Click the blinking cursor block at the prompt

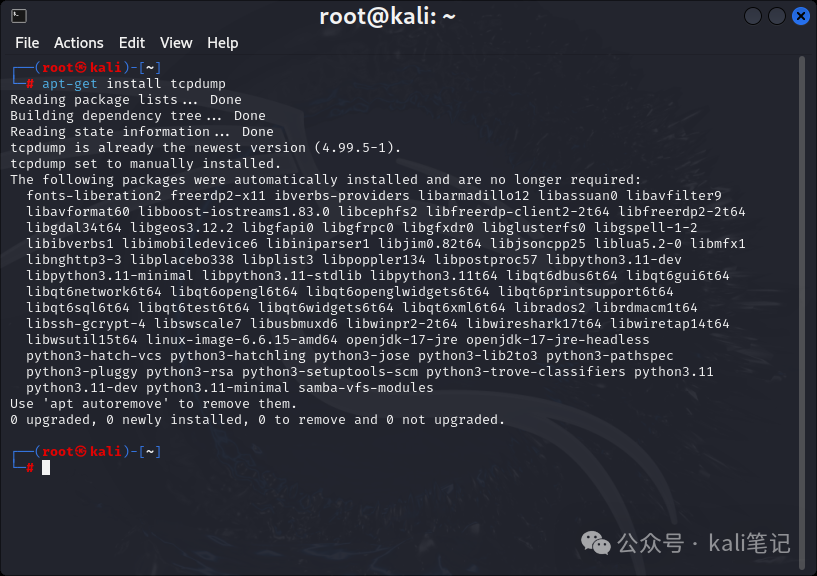tap(46, 467)
